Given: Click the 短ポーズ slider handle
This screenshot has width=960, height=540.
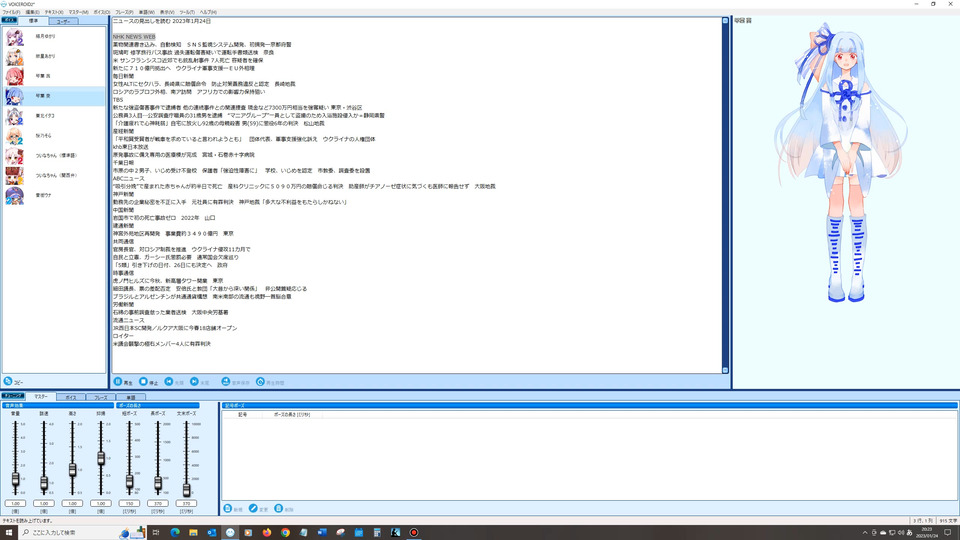Looking at the screenshot, I should tap(129, 482).
